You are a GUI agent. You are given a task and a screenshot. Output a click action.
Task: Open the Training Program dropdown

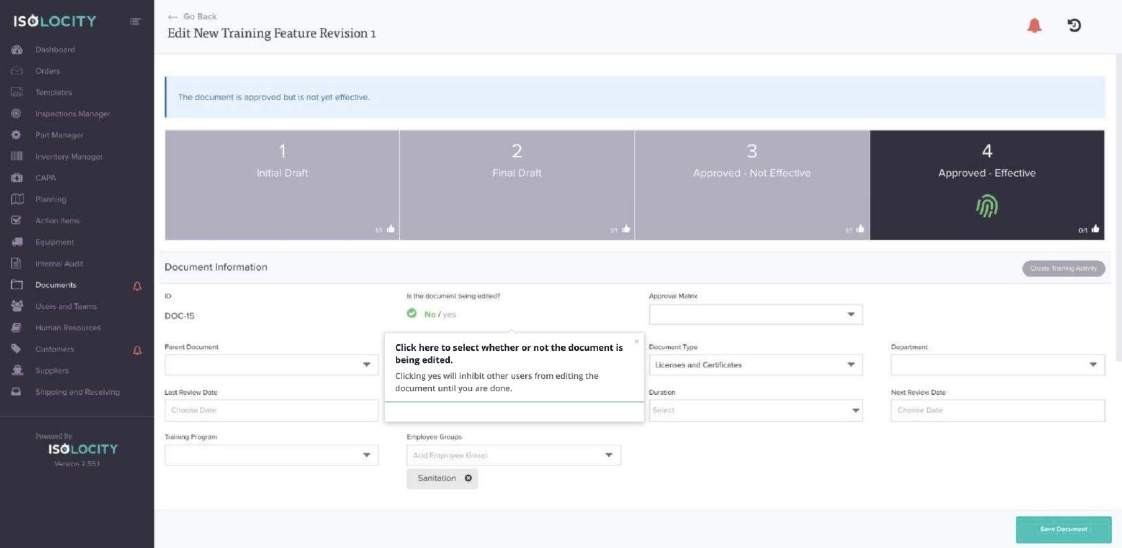pyautogui.click(x=271, y=455)
